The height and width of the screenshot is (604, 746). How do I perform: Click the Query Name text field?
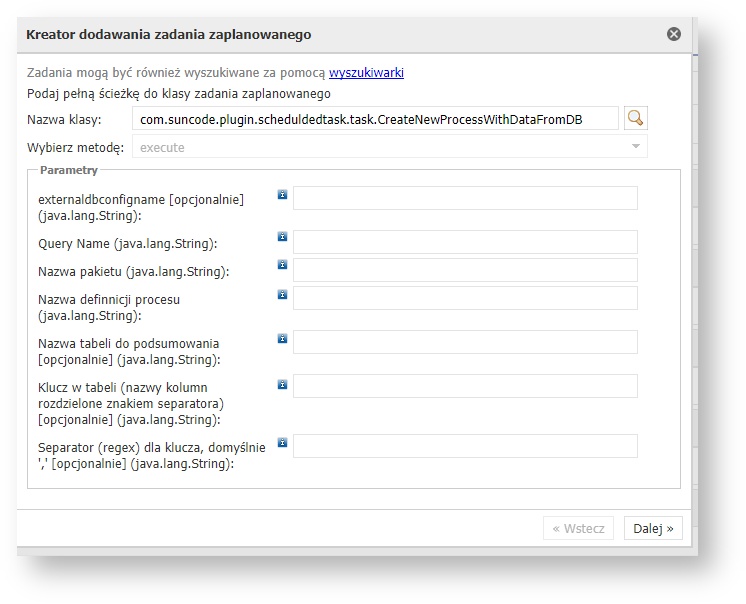465,242
